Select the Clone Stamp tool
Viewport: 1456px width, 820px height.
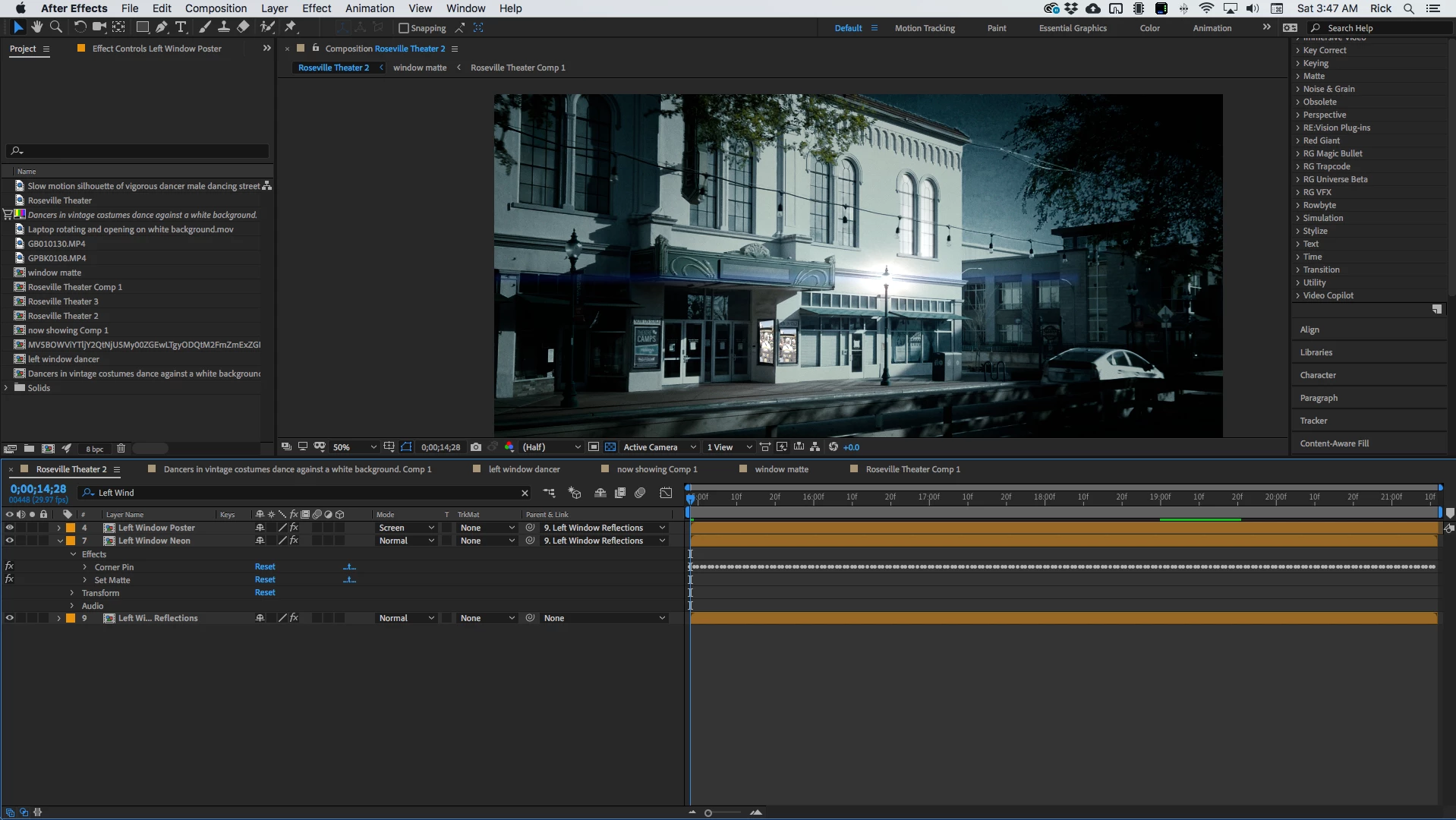pyautogui.click(x=223, y=27)
